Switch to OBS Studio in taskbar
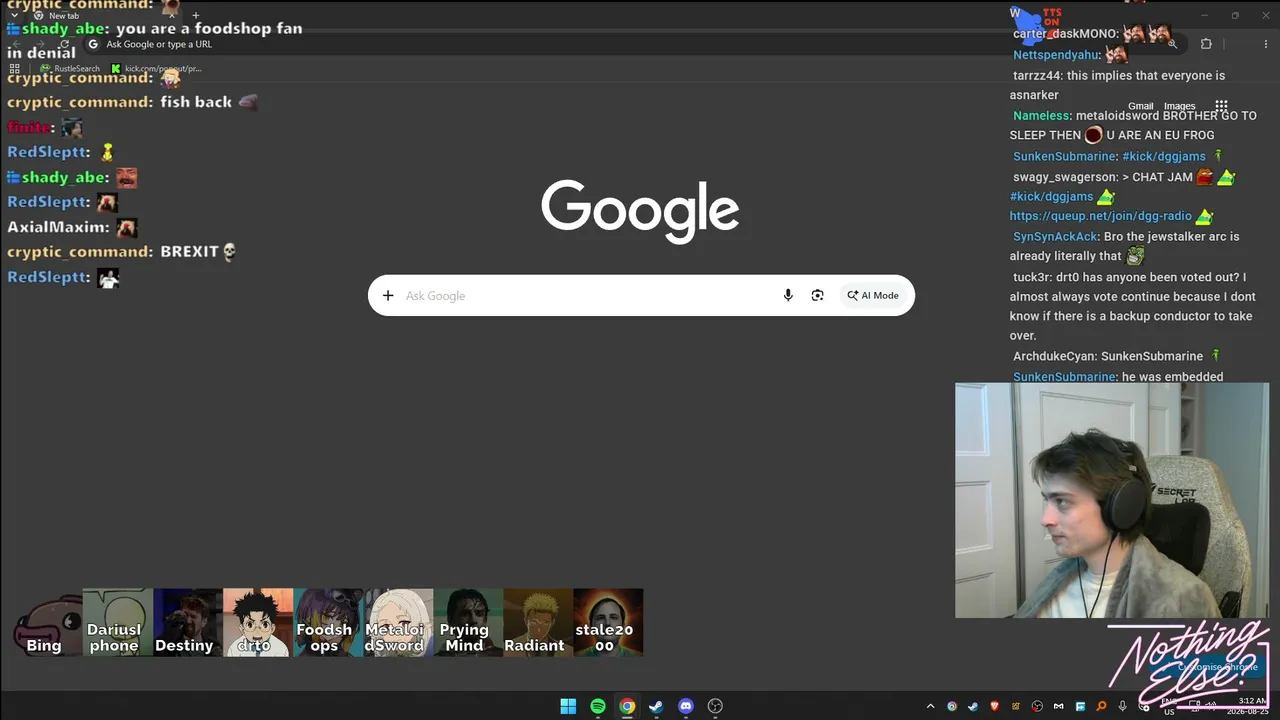Image resolution: width=1280 pixels, height=720 pixels. (x=715, y=706)
